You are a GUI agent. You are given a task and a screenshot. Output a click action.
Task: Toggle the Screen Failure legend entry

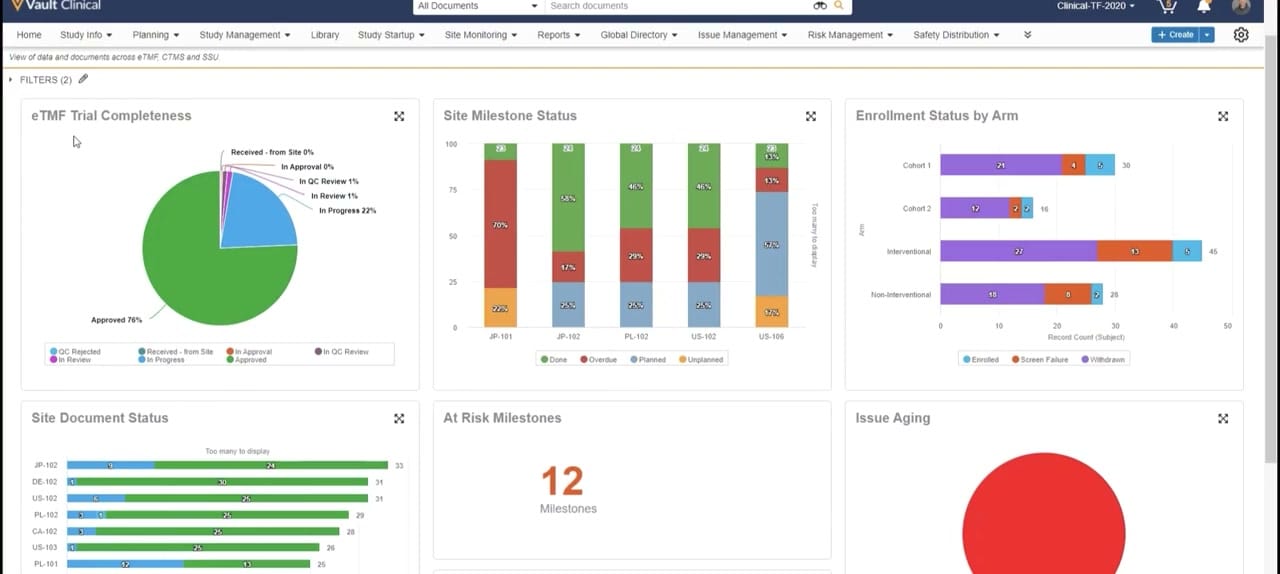click(x=1039, y=359)
